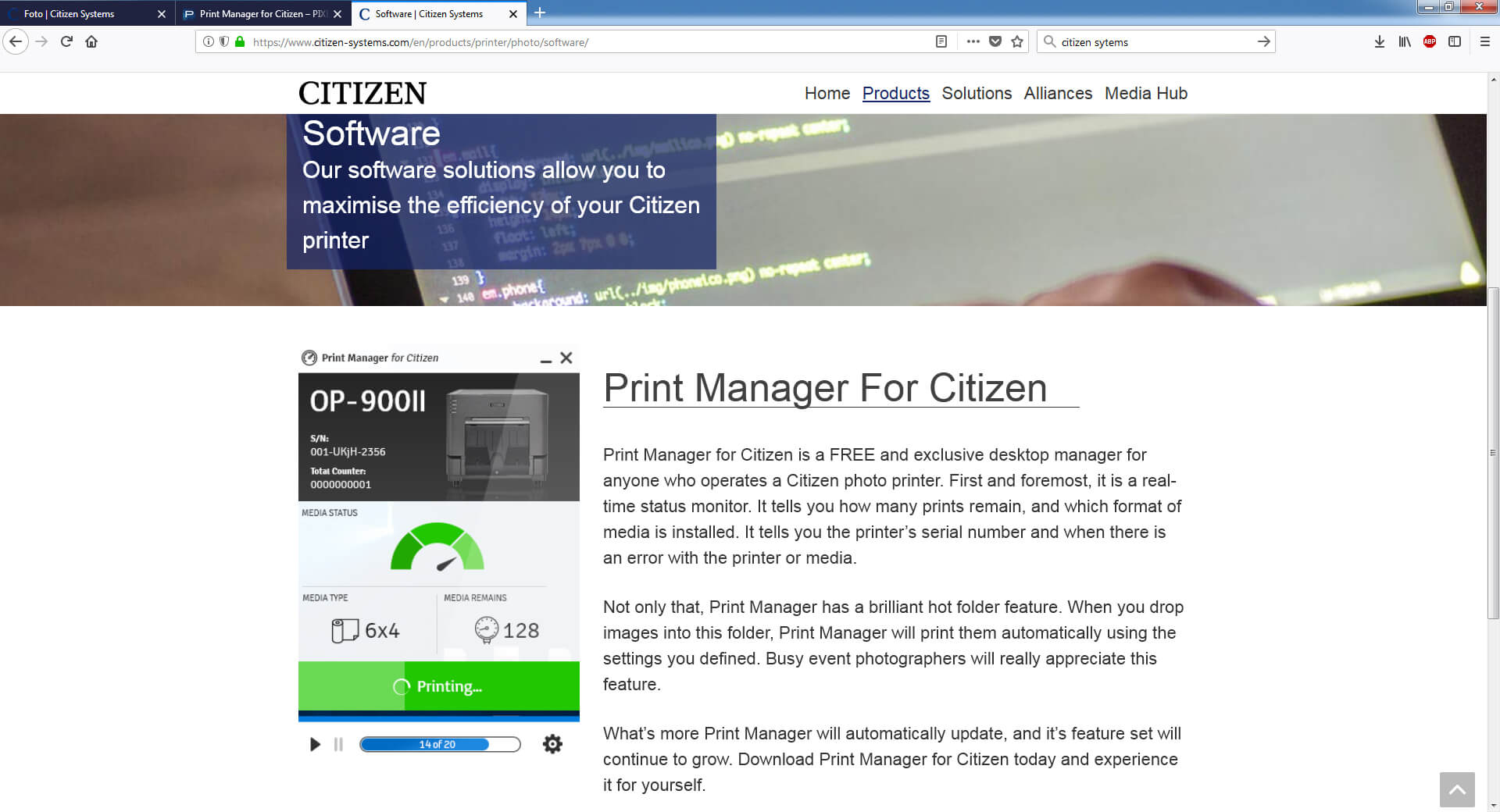Close the Foto | Citizen Systems tab
The image size is (1500, 812).
pos(162,14)
